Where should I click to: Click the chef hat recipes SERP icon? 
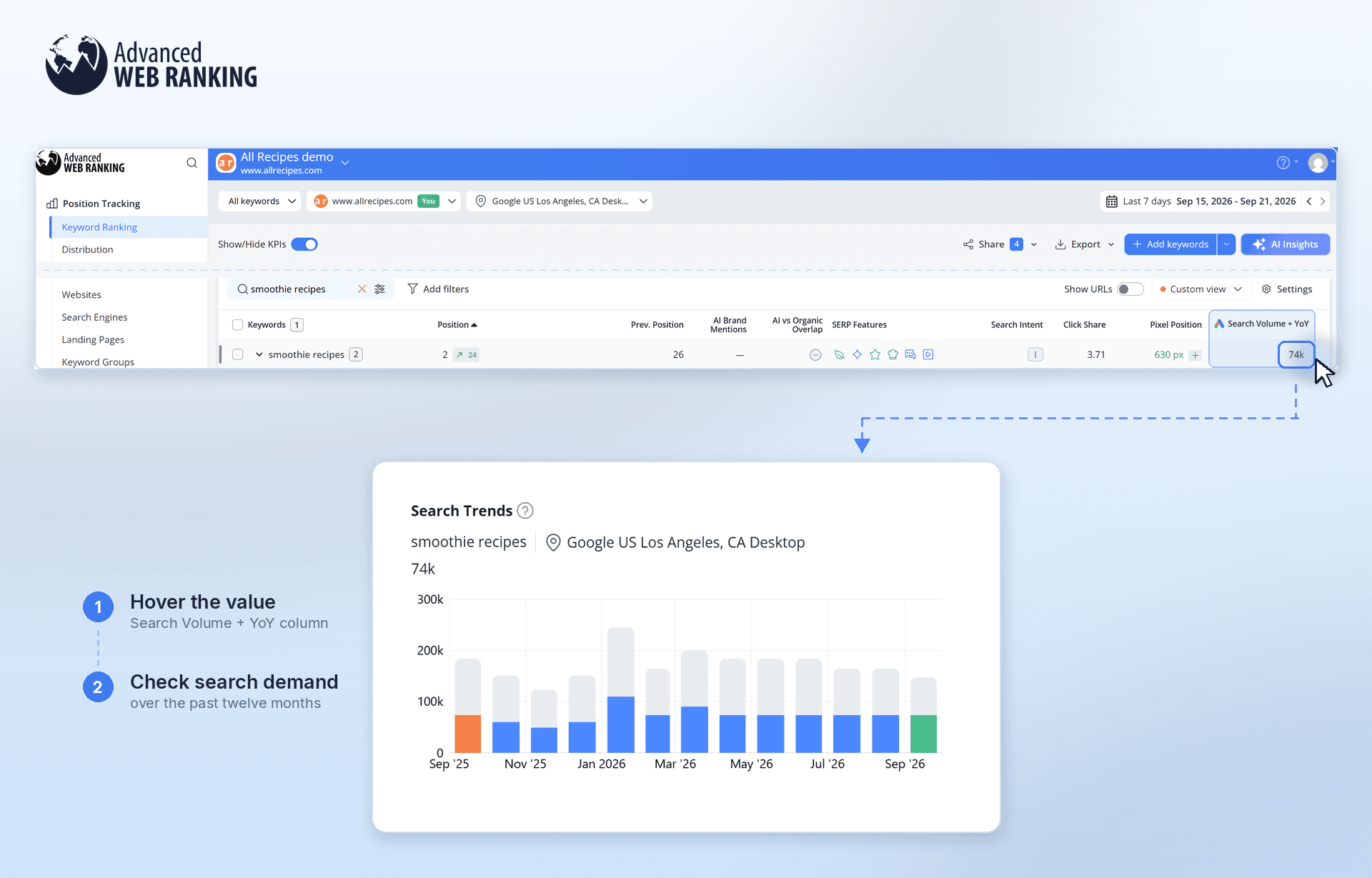pyautogui.click(x=893, y=354)
